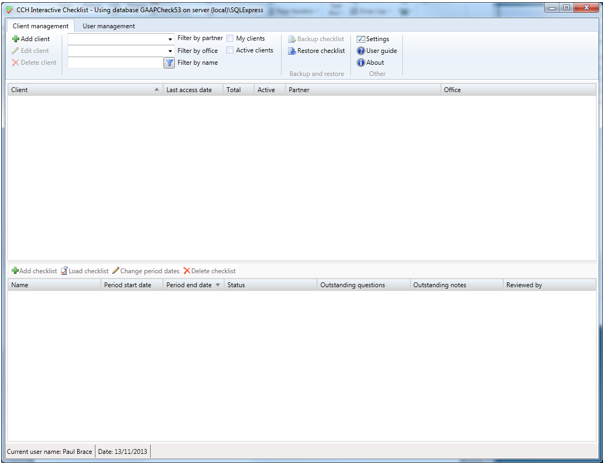Click the red Delete client cross icon
This screenshot has width=606, height=464.
[x=15, y=63]
